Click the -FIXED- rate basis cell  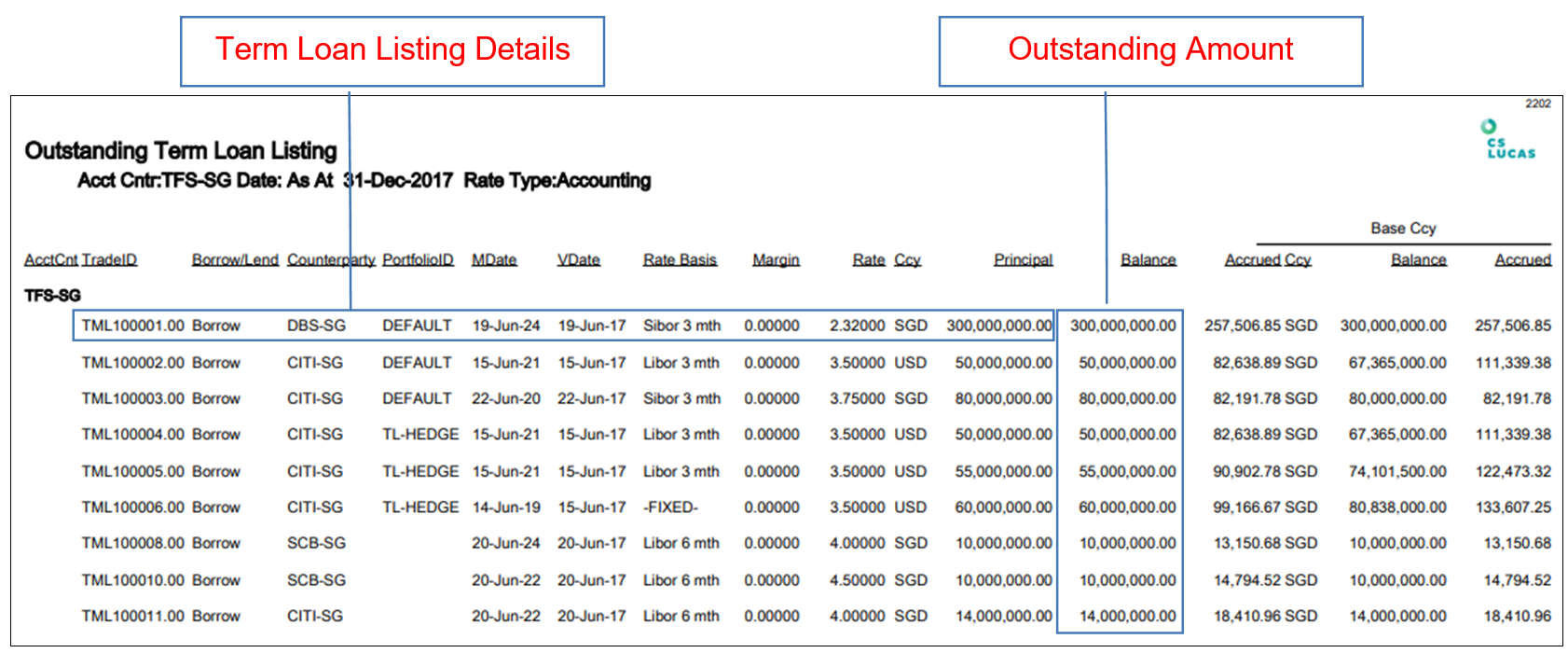670,507
